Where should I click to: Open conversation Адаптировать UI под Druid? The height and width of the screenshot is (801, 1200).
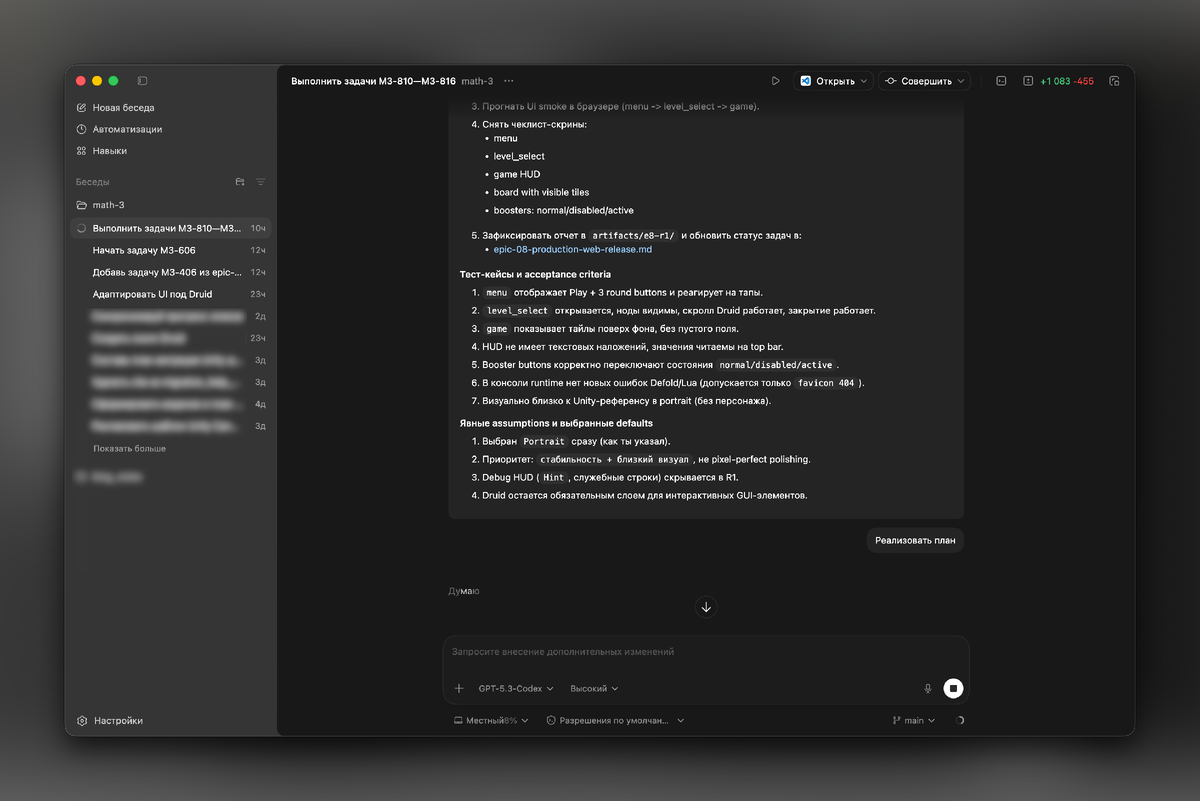171,294
